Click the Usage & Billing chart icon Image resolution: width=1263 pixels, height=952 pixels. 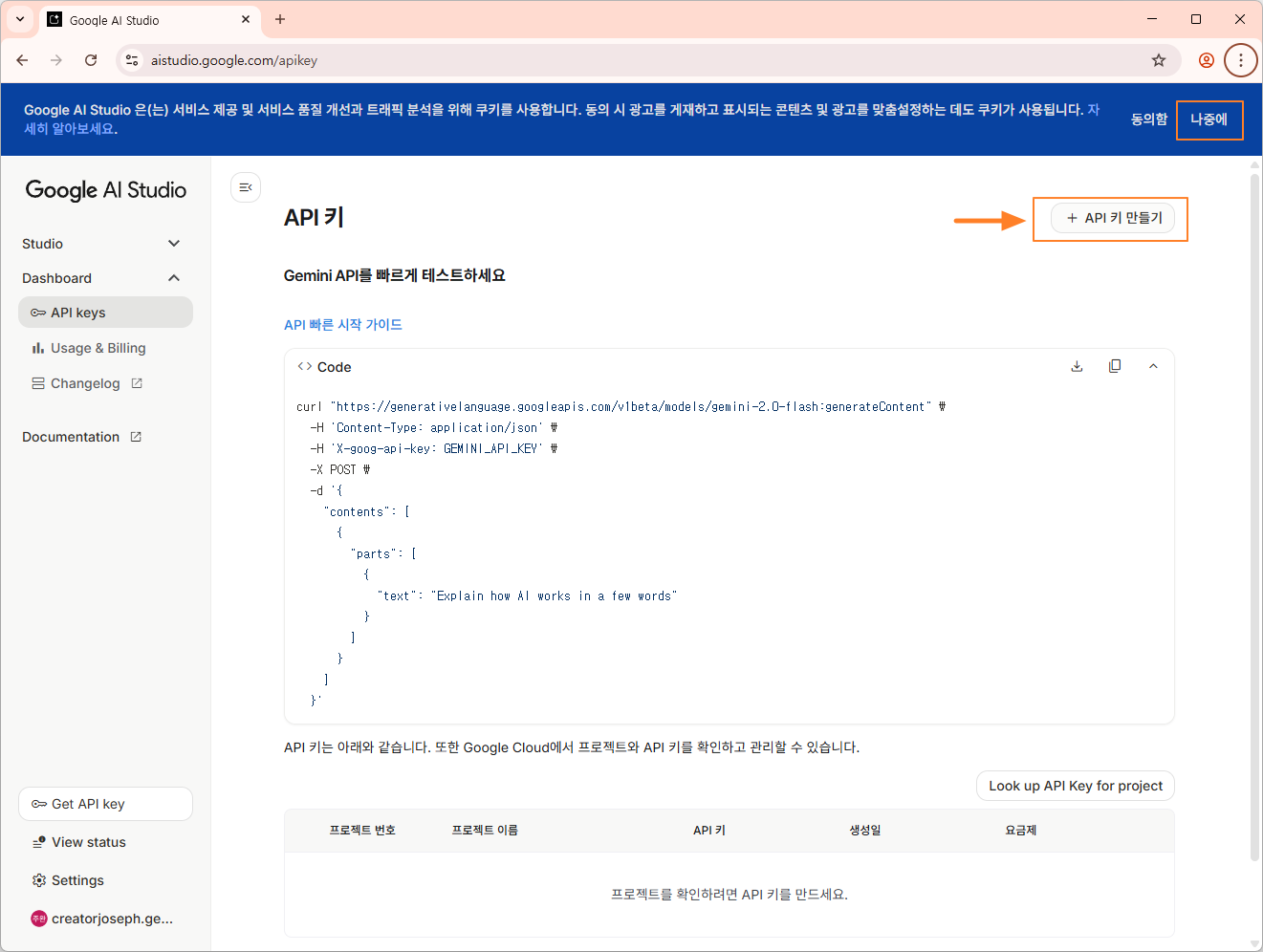click(38, 348)
